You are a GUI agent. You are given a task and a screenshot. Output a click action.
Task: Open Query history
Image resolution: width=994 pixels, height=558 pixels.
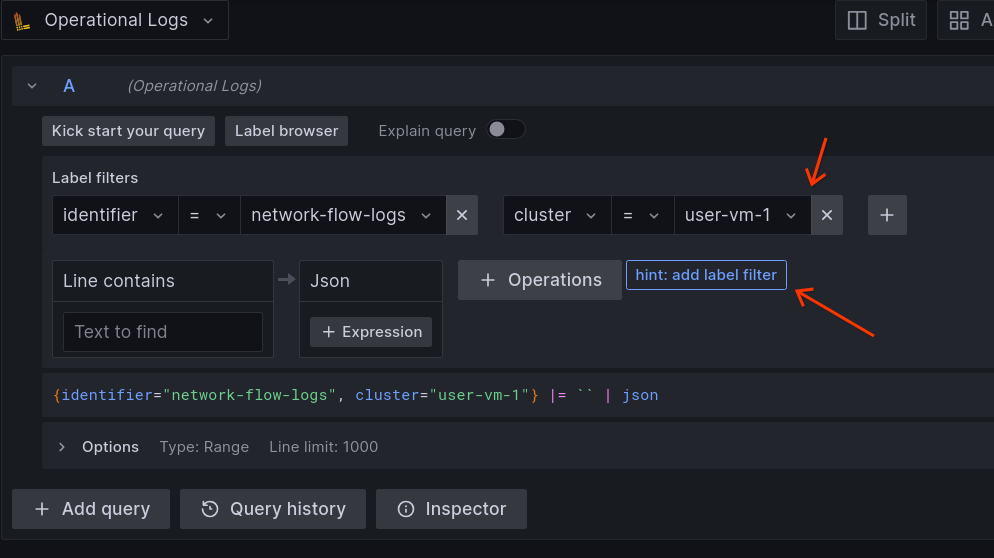(273, 509)
